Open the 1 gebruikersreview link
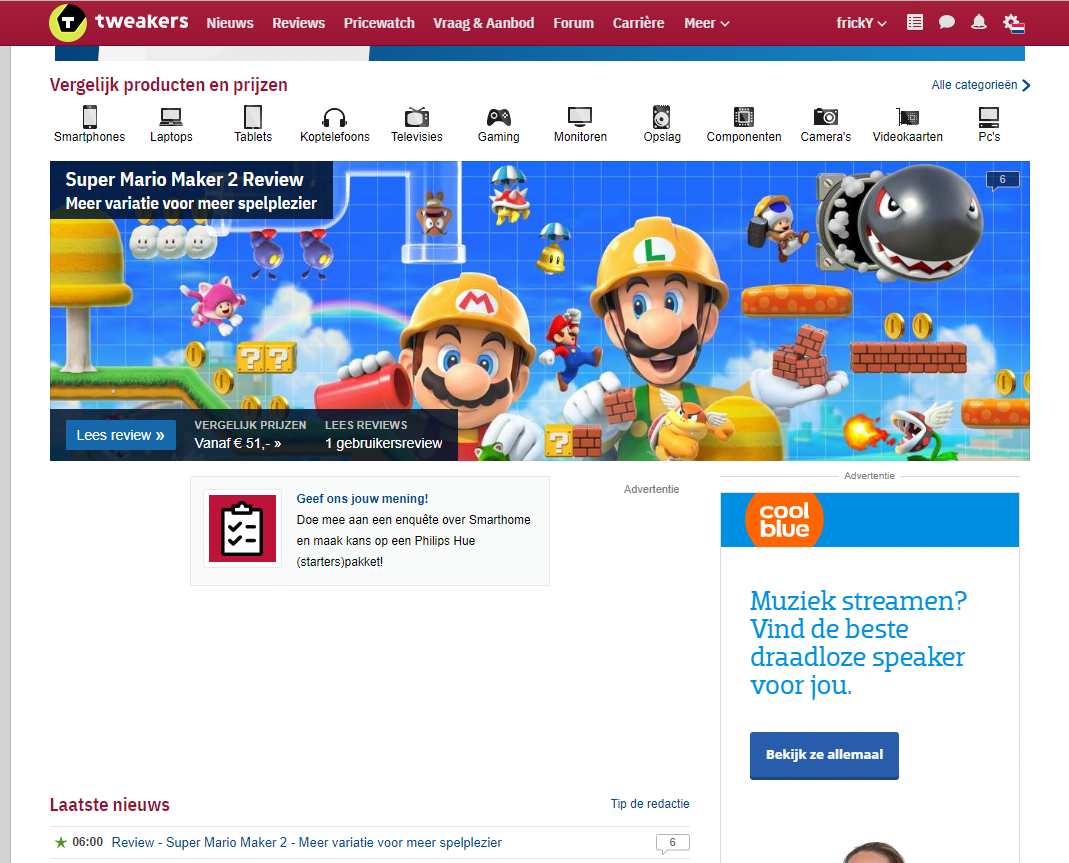This screenshot has height=863, width=1069. (x=383, y=443)
